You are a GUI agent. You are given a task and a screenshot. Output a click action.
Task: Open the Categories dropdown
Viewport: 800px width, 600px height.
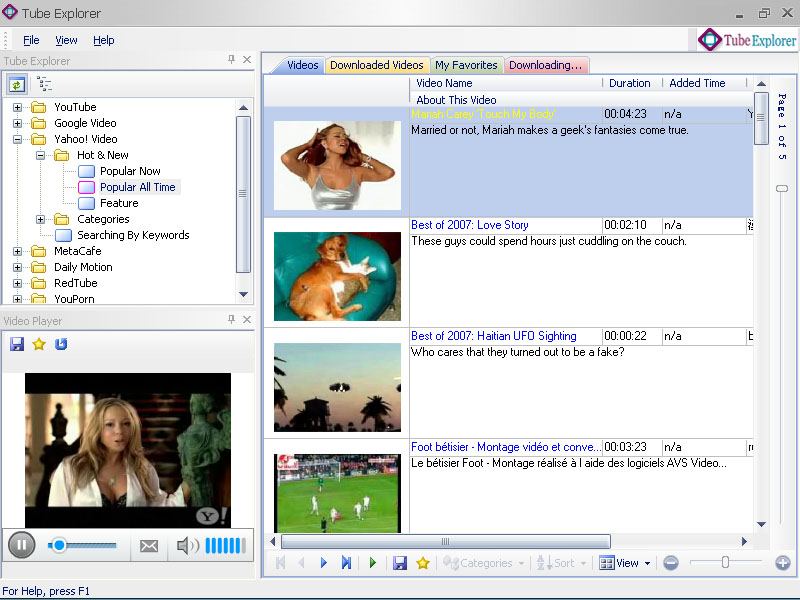[483, 563]
